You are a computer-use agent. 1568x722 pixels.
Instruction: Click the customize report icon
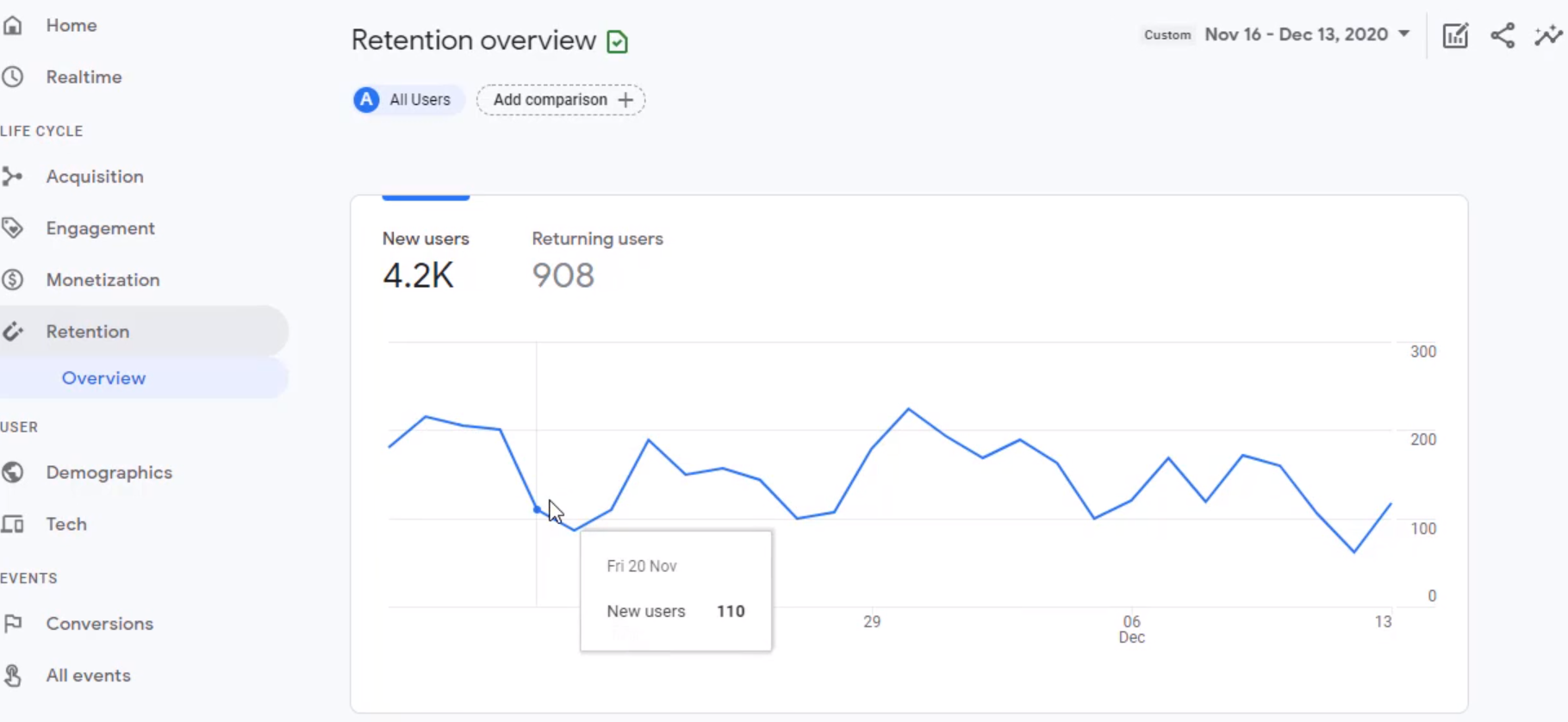tap(1455, 35)
